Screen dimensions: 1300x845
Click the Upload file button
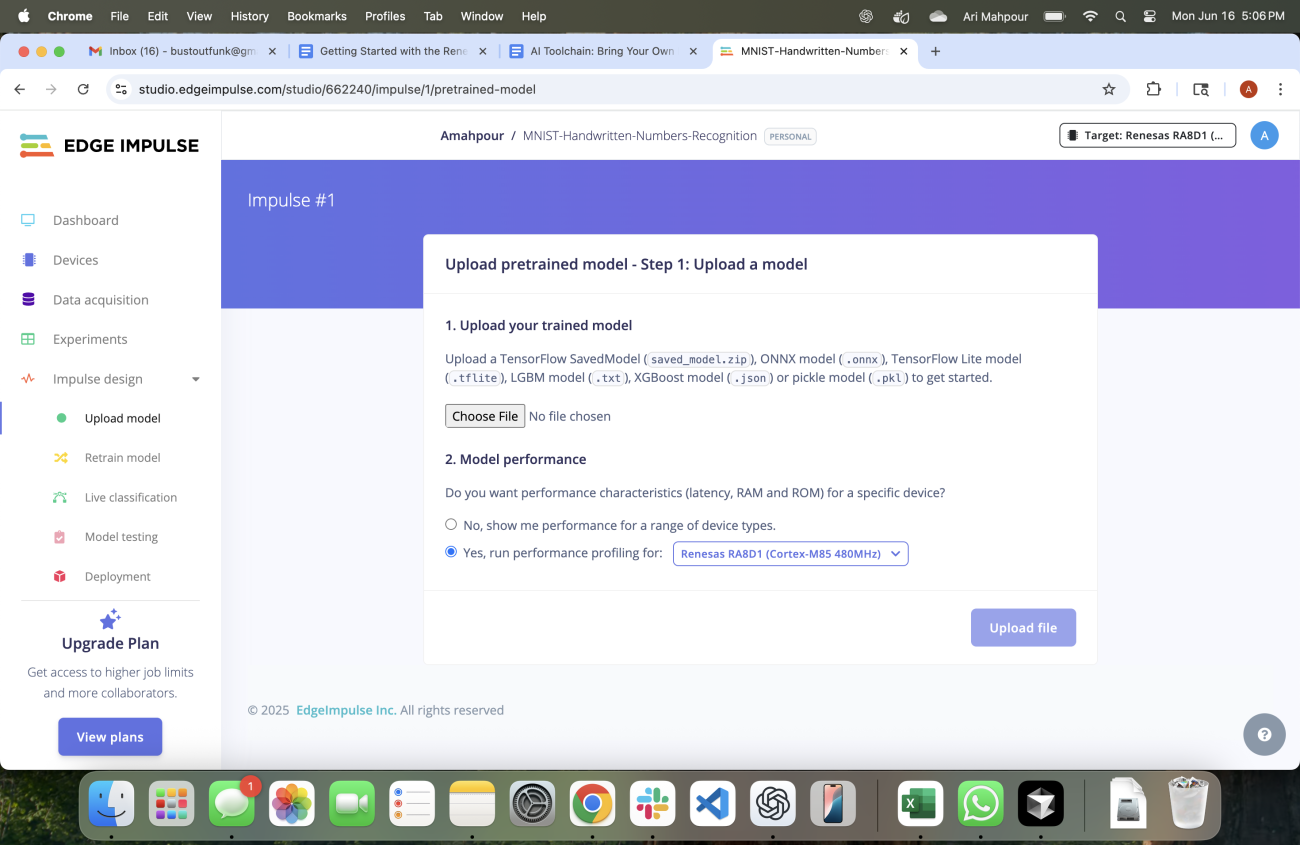(x=1023, y=628)
